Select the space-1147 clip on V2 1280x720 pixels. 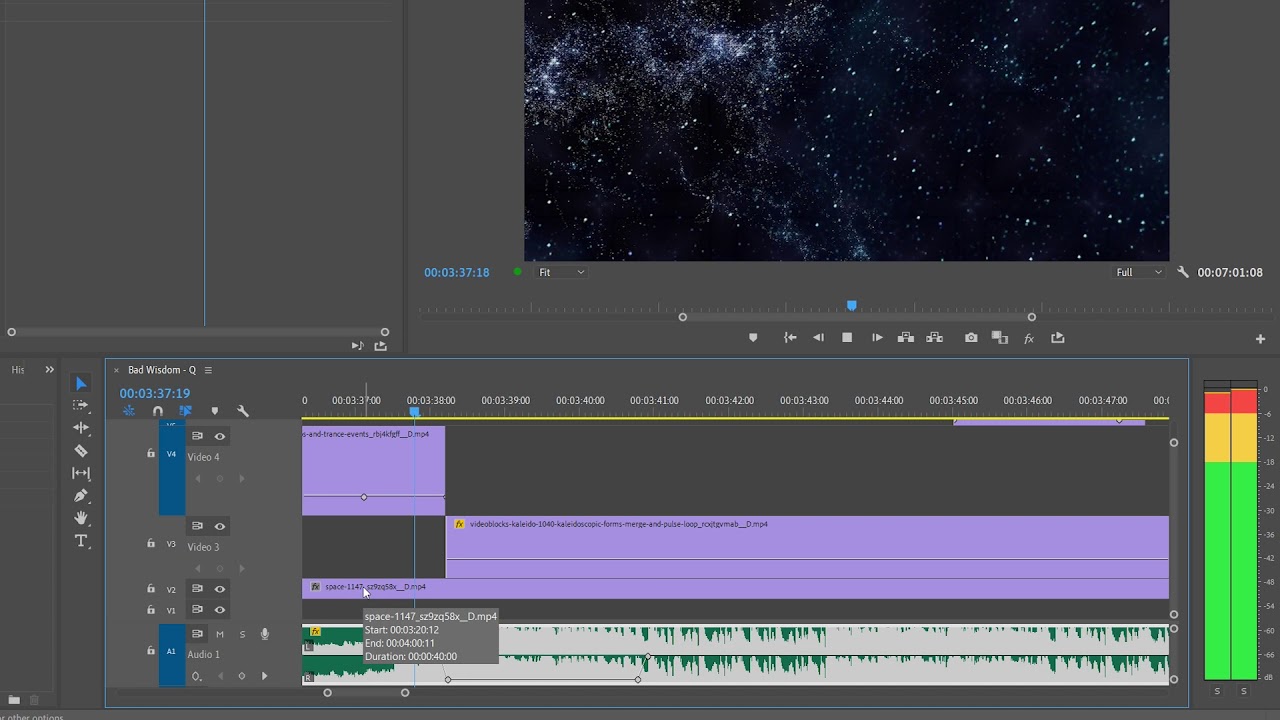(x=735, y=588)
